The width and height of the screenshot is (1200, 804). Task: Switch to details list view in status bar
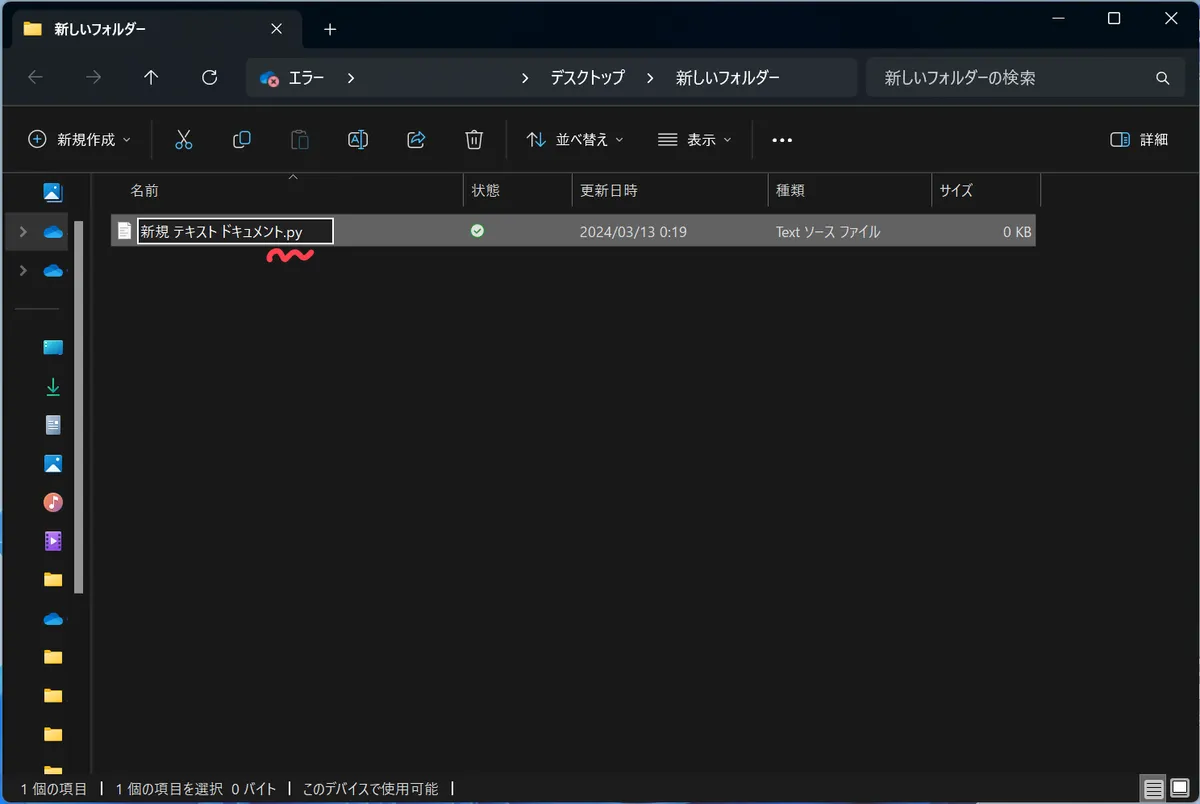[x=1152, y=788]
